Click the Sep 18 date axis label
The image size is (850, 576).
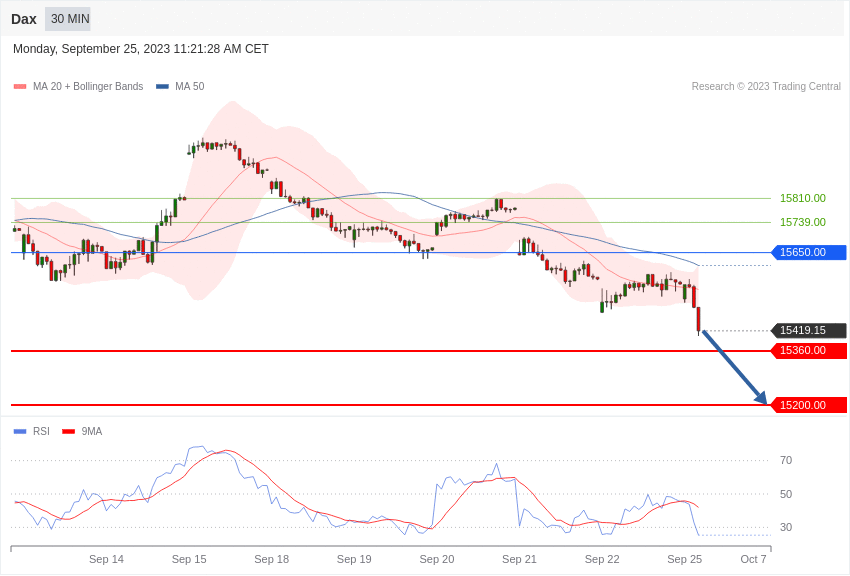pos(272,559)
